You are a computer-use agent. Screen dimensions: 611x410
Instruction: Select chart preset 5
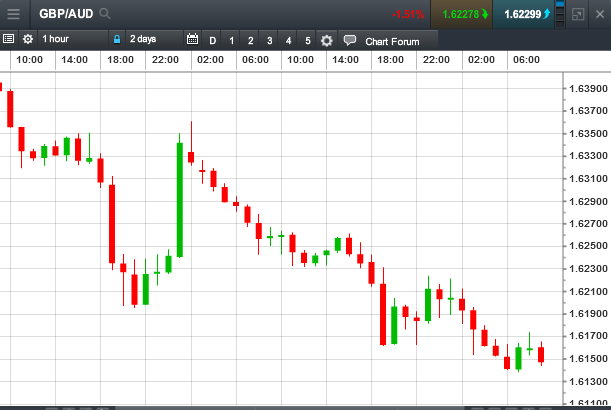coord(307,41)
